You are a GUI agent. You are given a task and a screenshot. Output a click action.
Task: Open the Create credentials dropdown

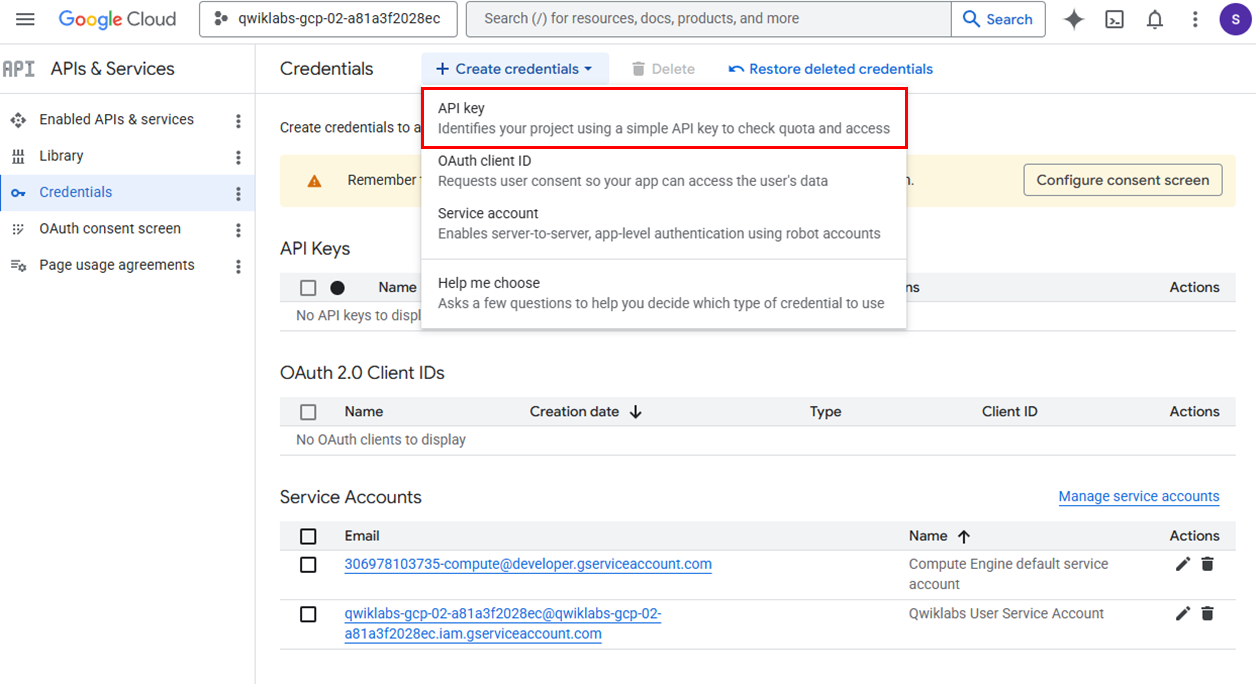pos(515,69)
